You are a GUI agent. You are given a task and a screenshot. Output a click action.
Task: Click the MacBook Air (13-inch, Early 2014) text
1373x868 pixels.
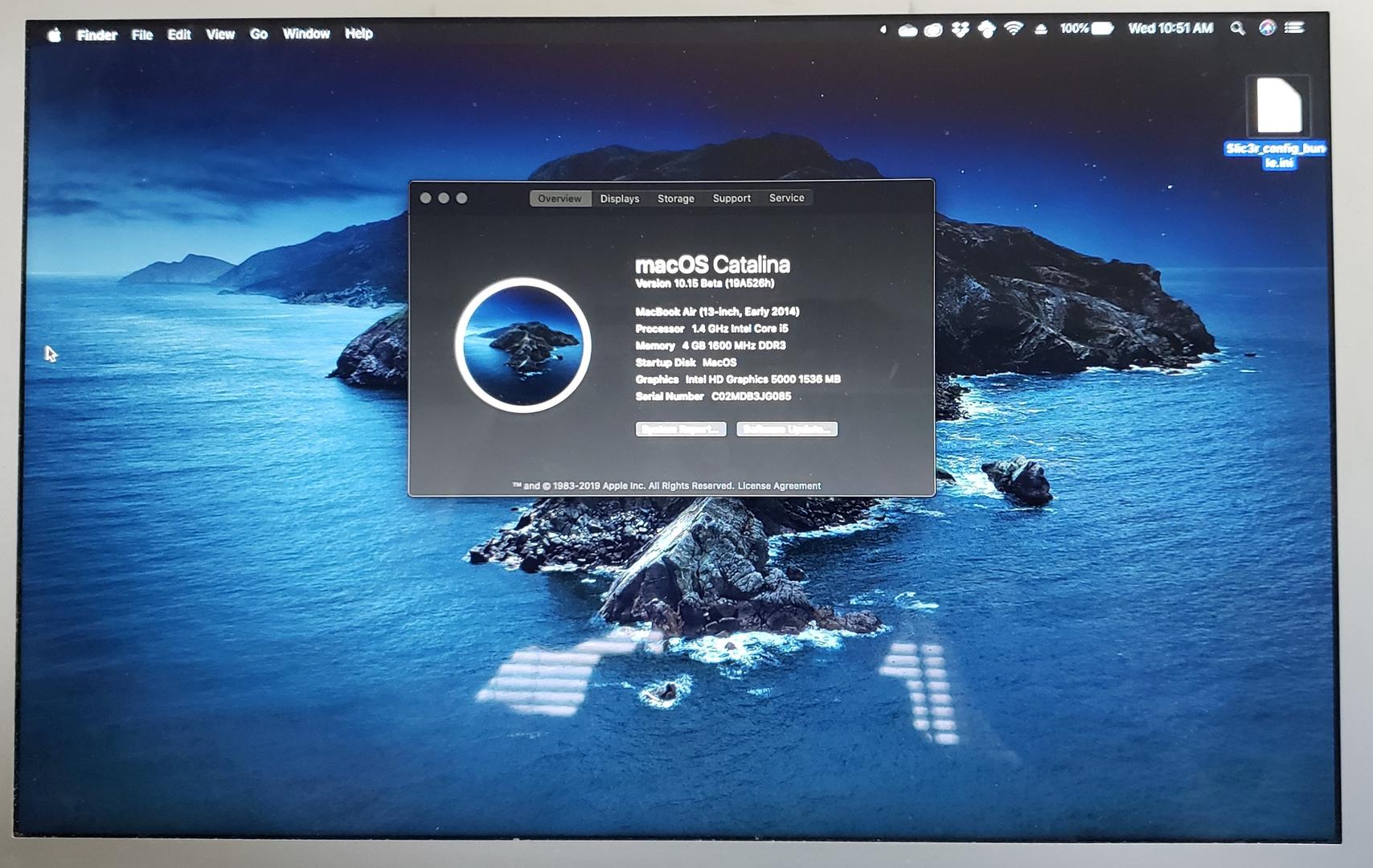pos(717,312)
